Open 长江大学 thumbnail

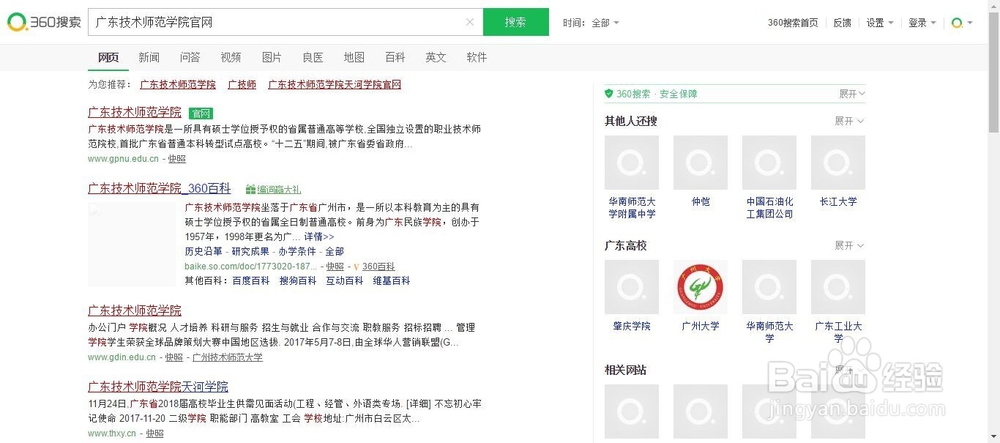[838, 163]
